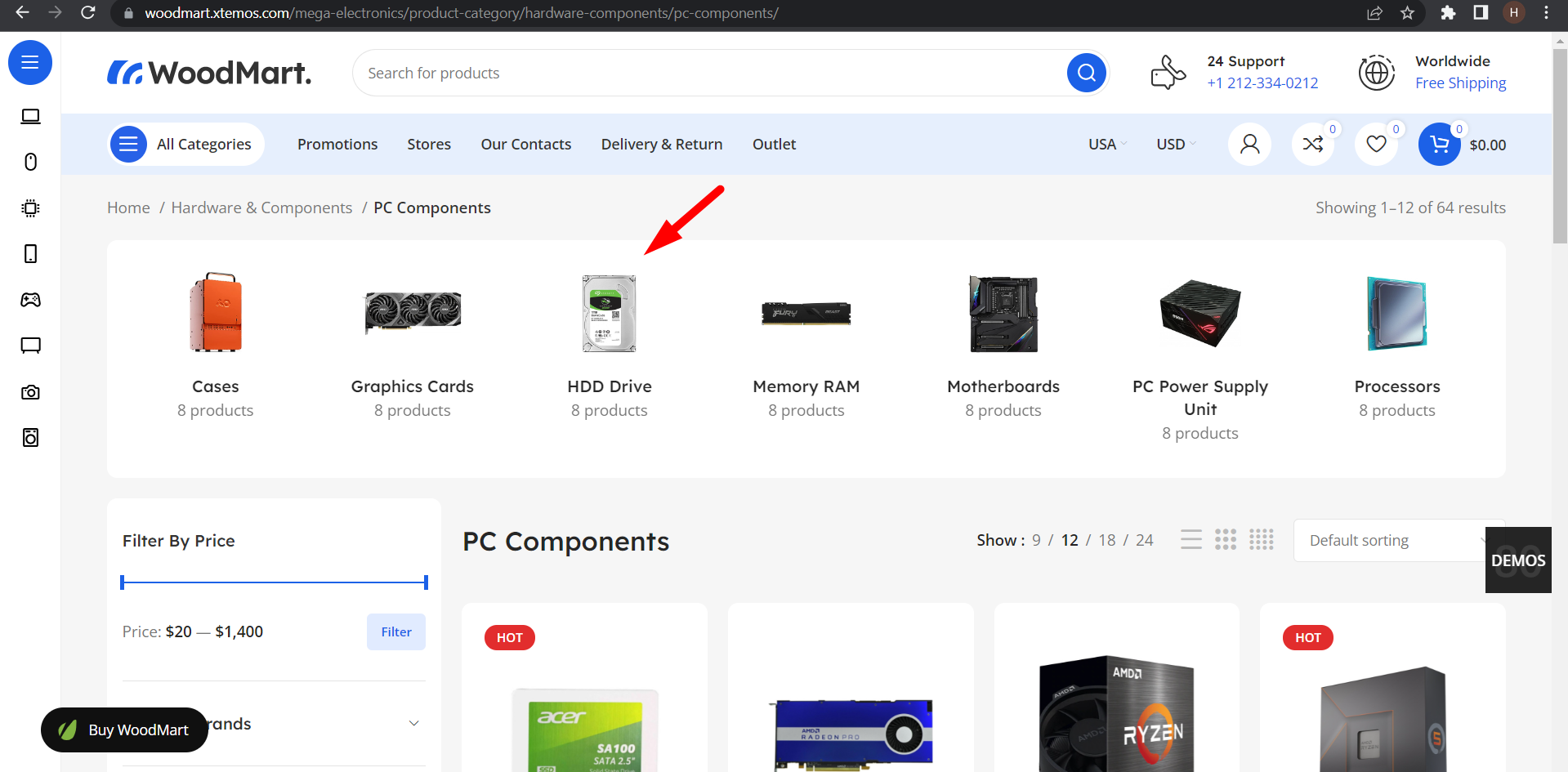Open the Outlet menu item
This screenshot has height=772, width=1568.
774,145
